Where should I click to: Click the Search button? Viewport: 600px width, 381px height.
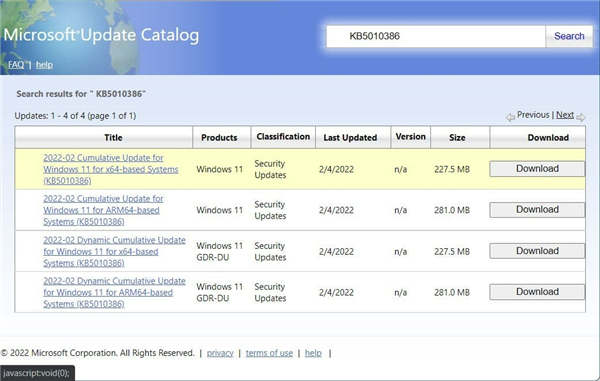(569, 36)
